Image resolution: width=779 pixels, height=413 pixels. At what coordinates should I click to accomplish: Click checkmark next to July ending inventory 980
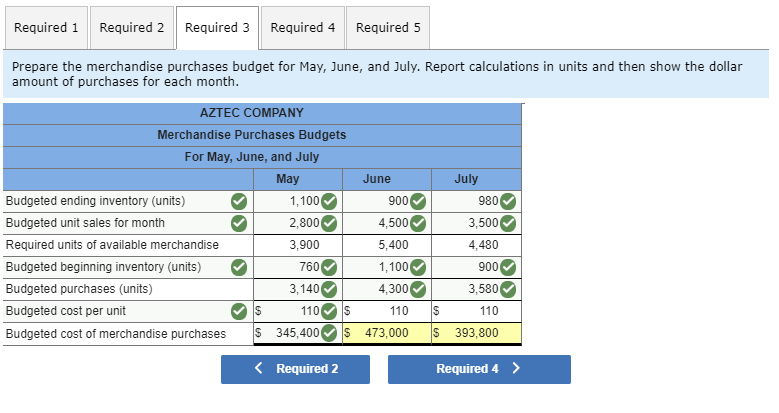508,202
